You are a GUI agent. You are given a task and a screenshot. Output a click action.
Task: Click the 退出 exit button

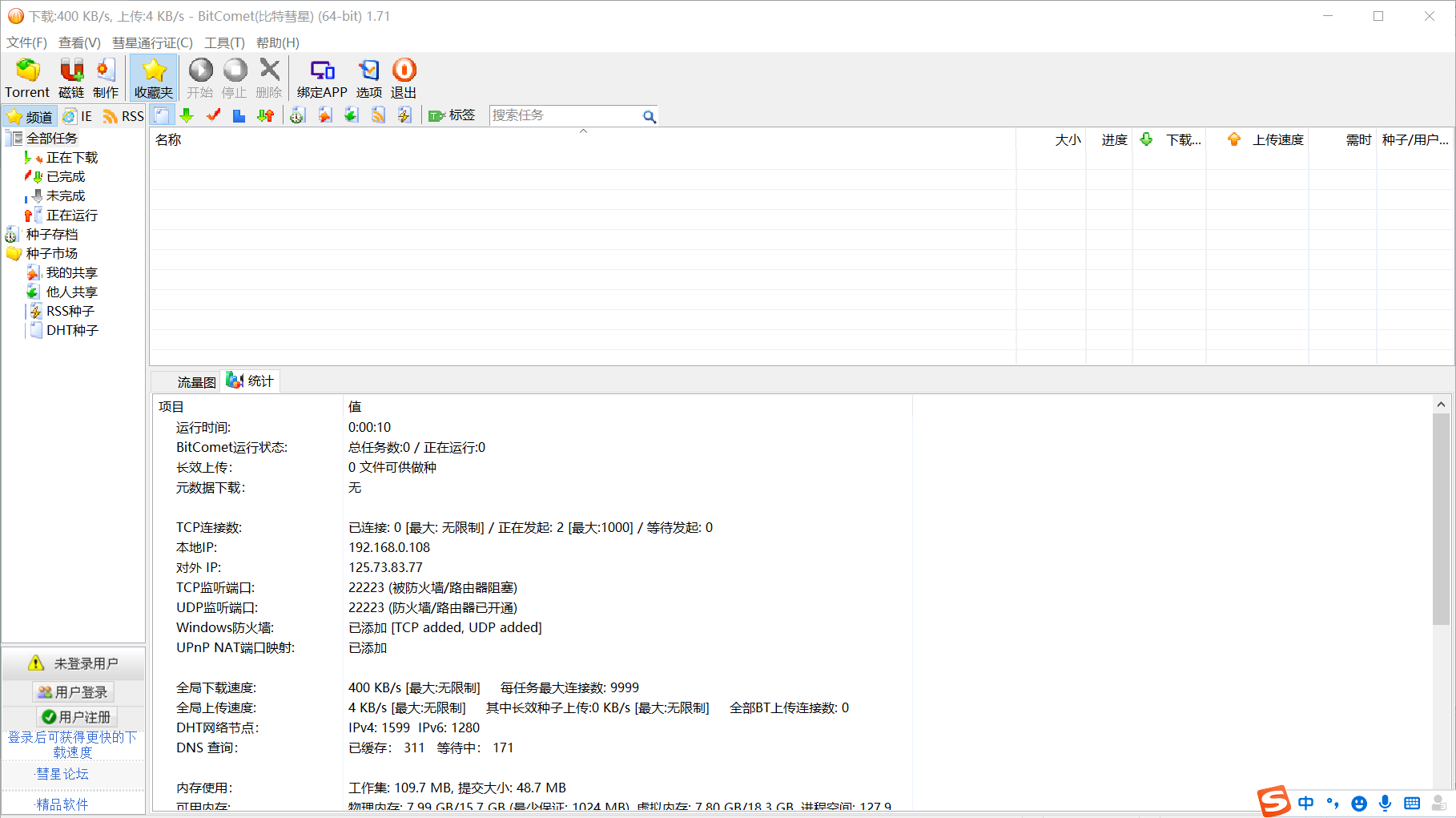404,79
